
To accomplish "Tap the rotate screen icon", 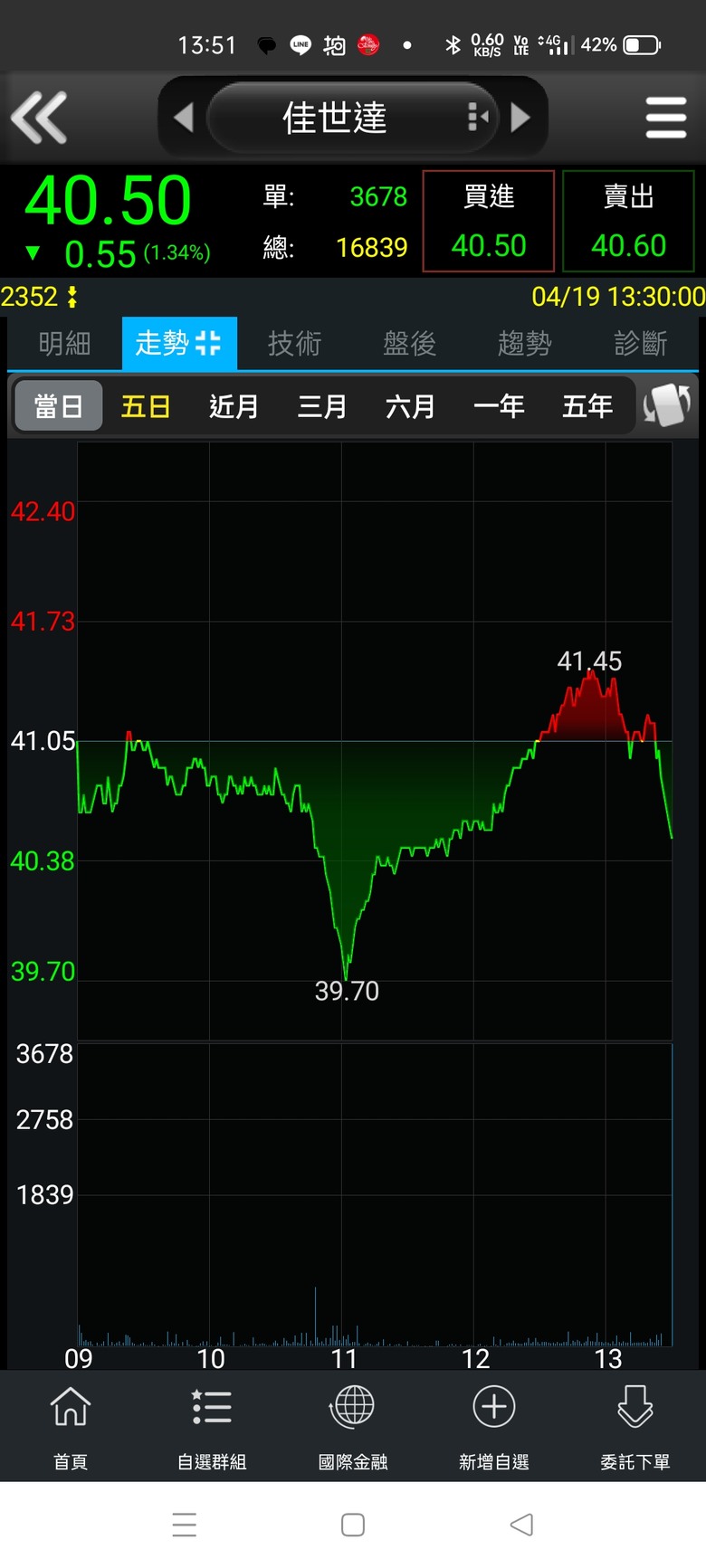I will click(x=667, y=405).
